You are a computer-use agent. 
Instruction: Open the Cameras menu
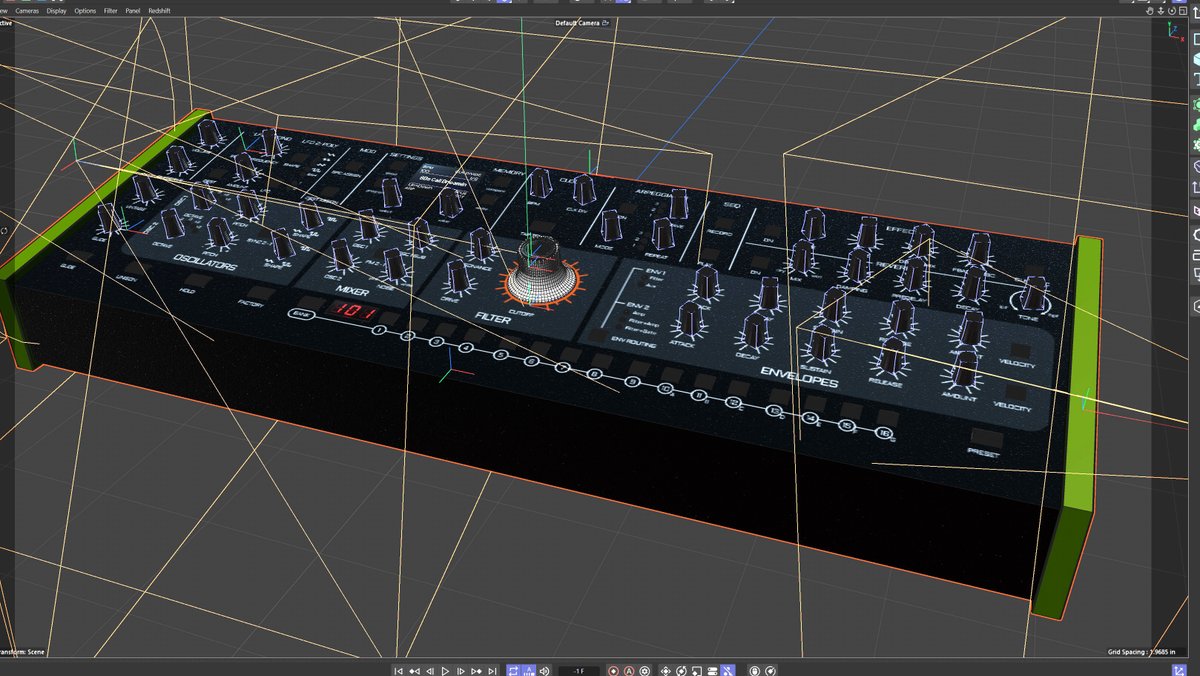27,10
